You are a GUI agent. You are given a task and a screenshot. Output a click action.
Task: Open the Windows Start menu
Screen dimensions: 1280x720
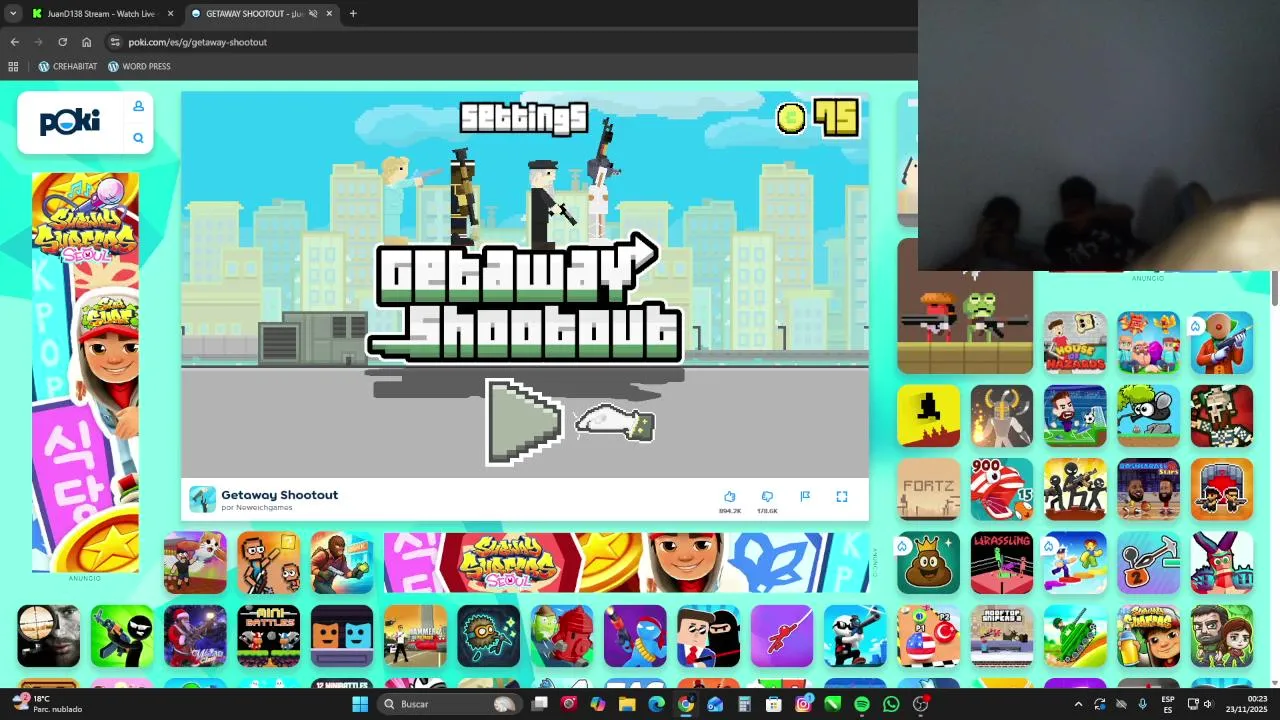pos(360,704)
